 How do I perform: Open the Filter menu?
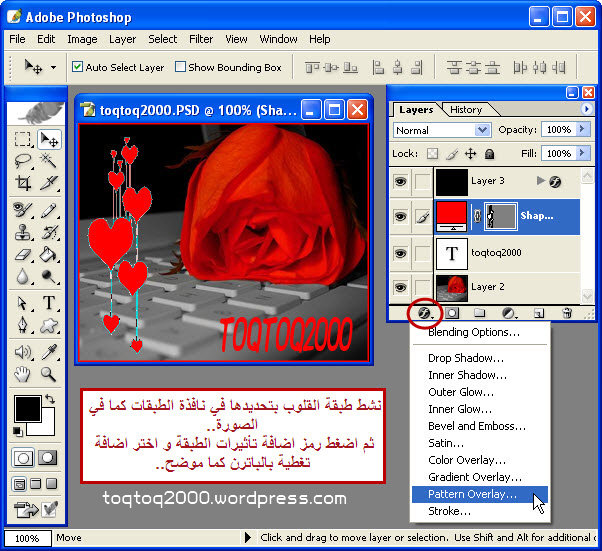click(x=201, y=39)
